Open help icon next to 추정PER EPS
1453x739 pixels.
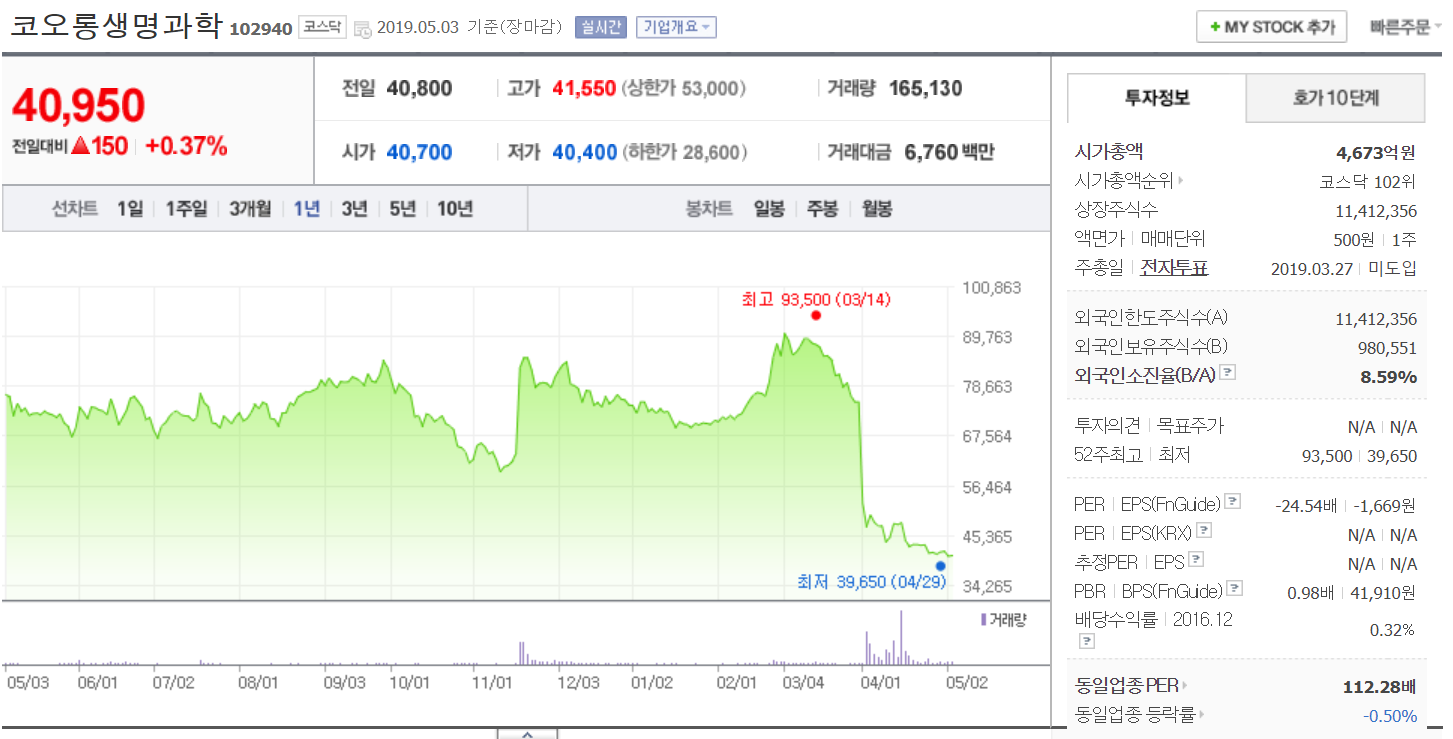[1196, 560]
